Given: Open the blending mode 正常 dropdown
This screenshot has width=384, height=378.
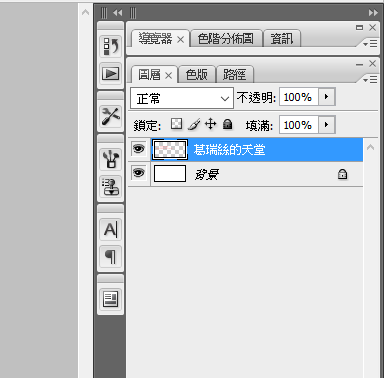Looking at the screenshot, I should (182, 98).
